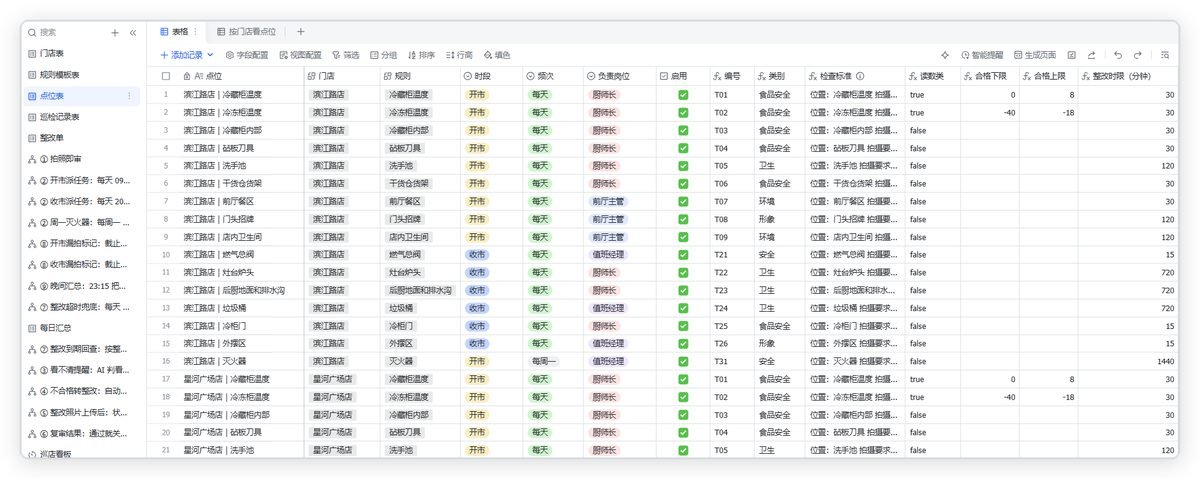This screenshot has height=479, width=1200.
Task: Open the 分组 grouping tool
Action: pos(384,55)
